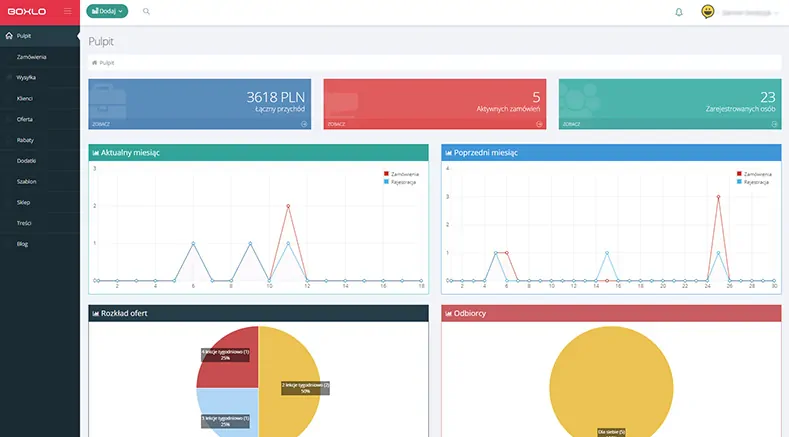Click the search magnifier icon
Image resolution: width=789 pixels, height=437 pixels.
tap(147, 12)
